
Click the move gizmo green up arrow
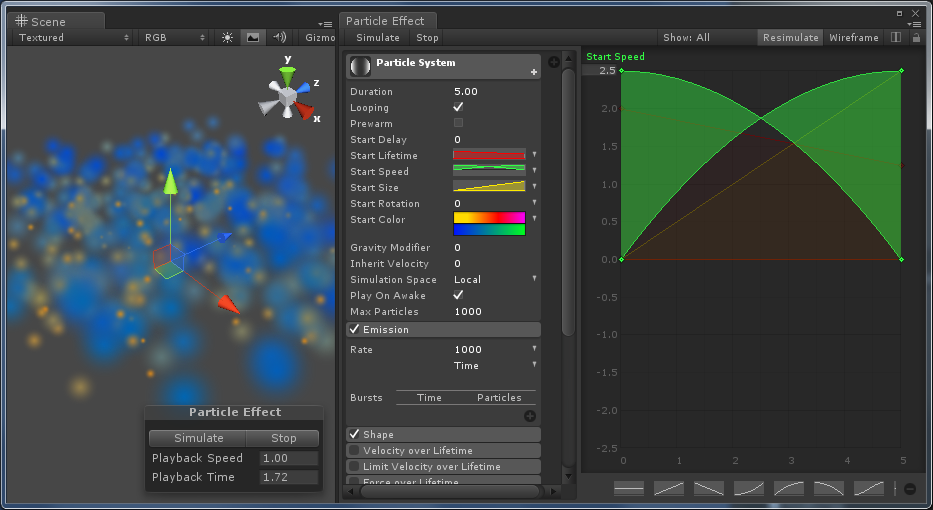(170, 181)
